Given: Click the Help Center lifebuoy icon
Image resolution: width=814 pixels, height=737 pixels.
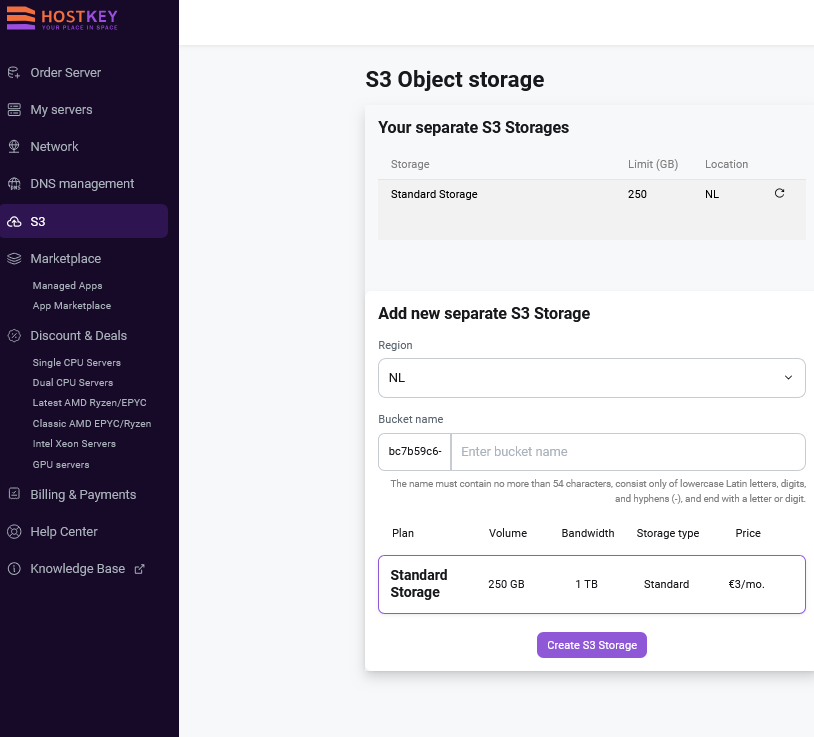Looking at the screenshot, I should (14, 531).
